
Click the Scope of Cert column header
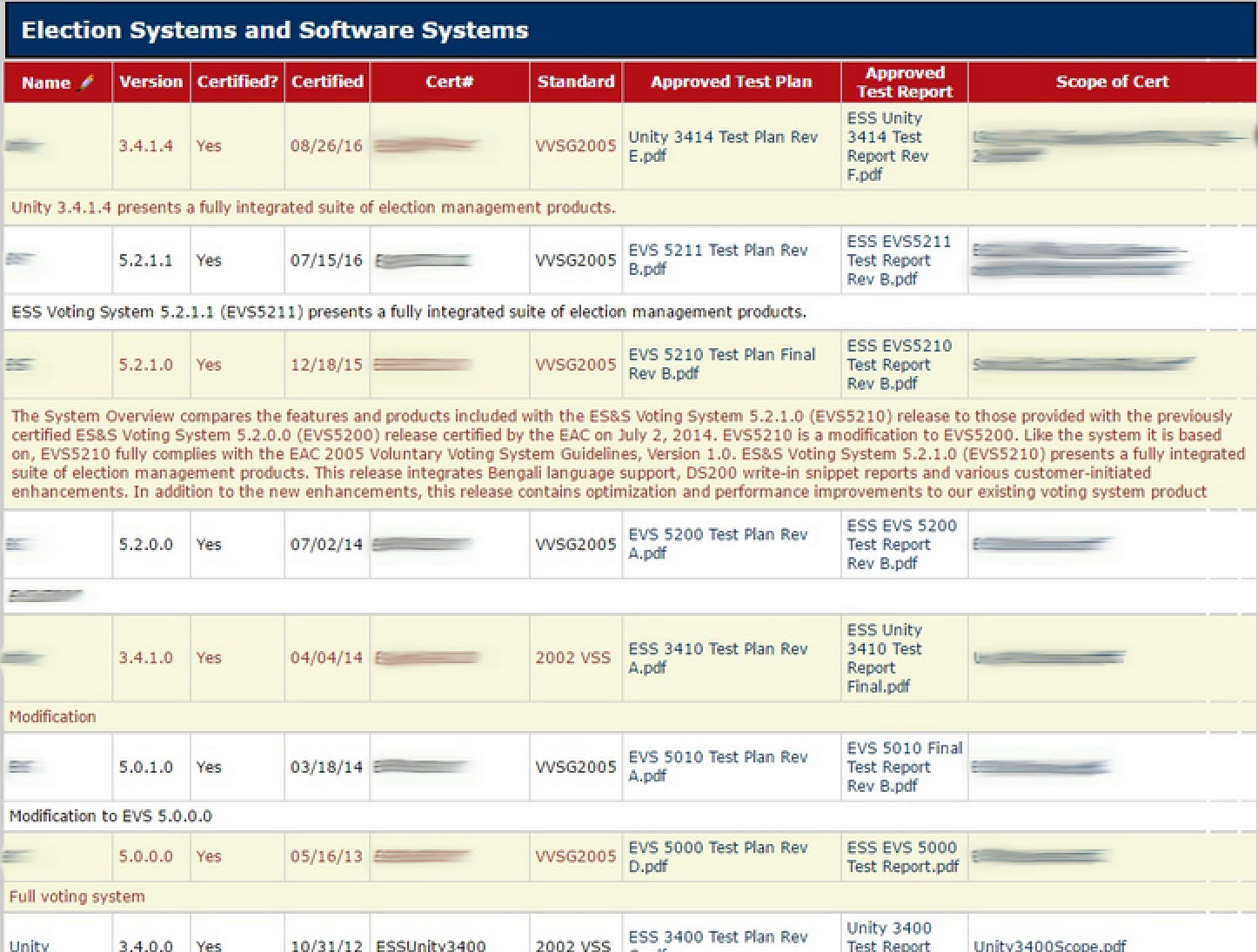click(1111, 82)
